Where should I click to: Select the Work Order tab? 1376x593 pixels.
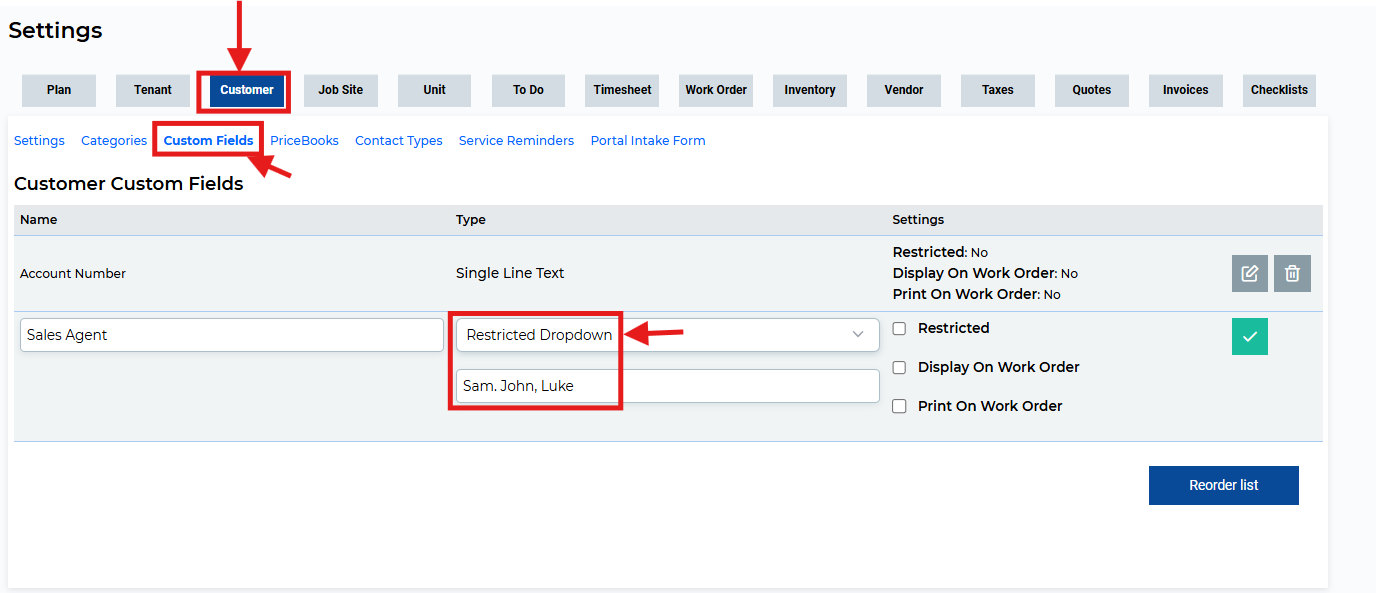tap(716, 90)
